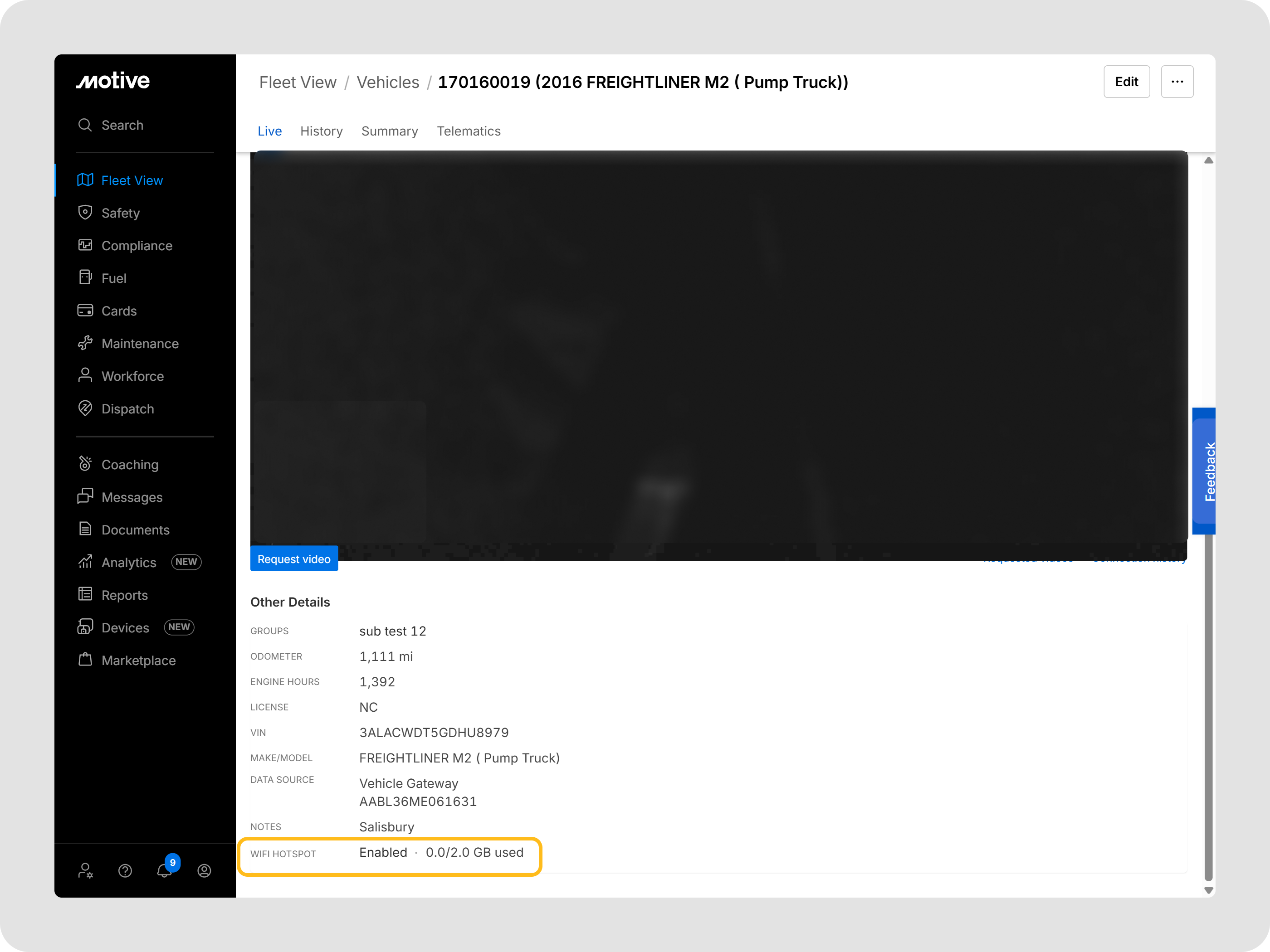Open Maintenance from the sidebar

(140, 343)
